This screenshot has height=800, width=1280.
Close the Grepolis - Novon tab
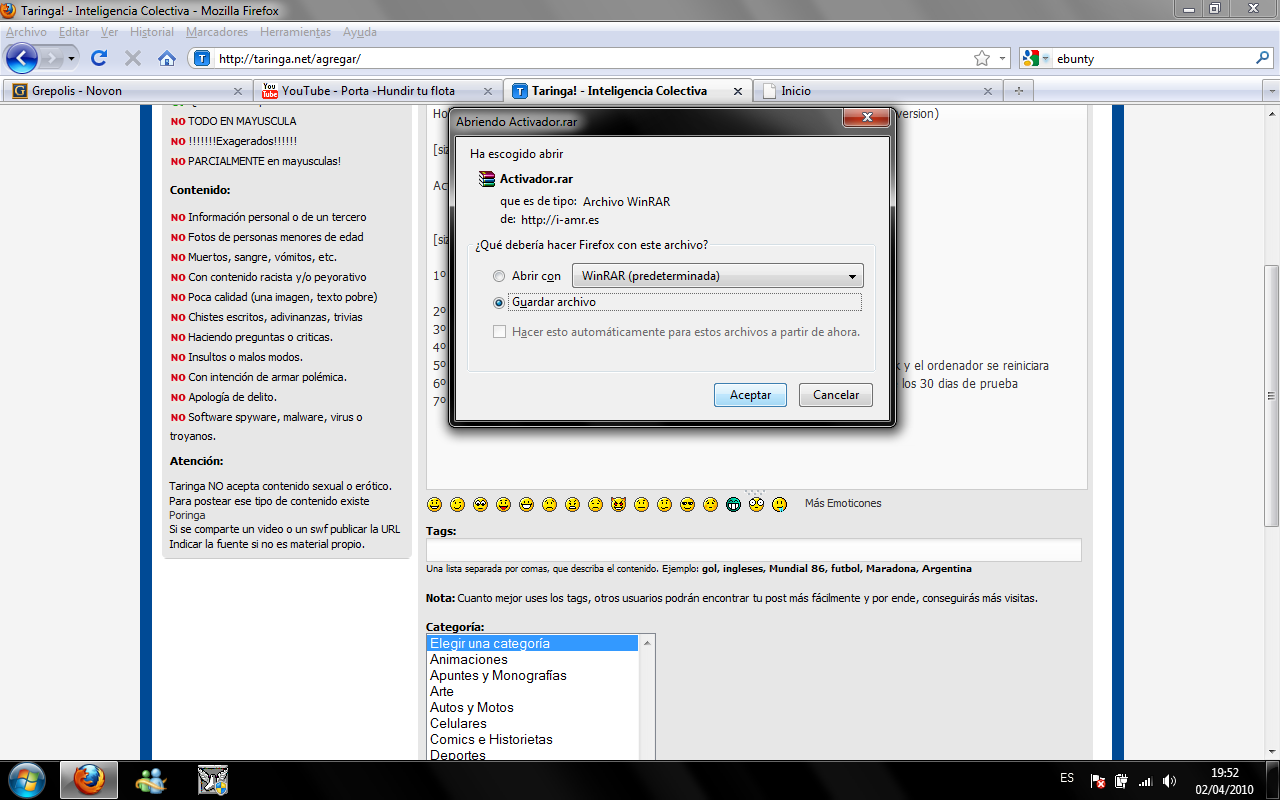[238, 91]
